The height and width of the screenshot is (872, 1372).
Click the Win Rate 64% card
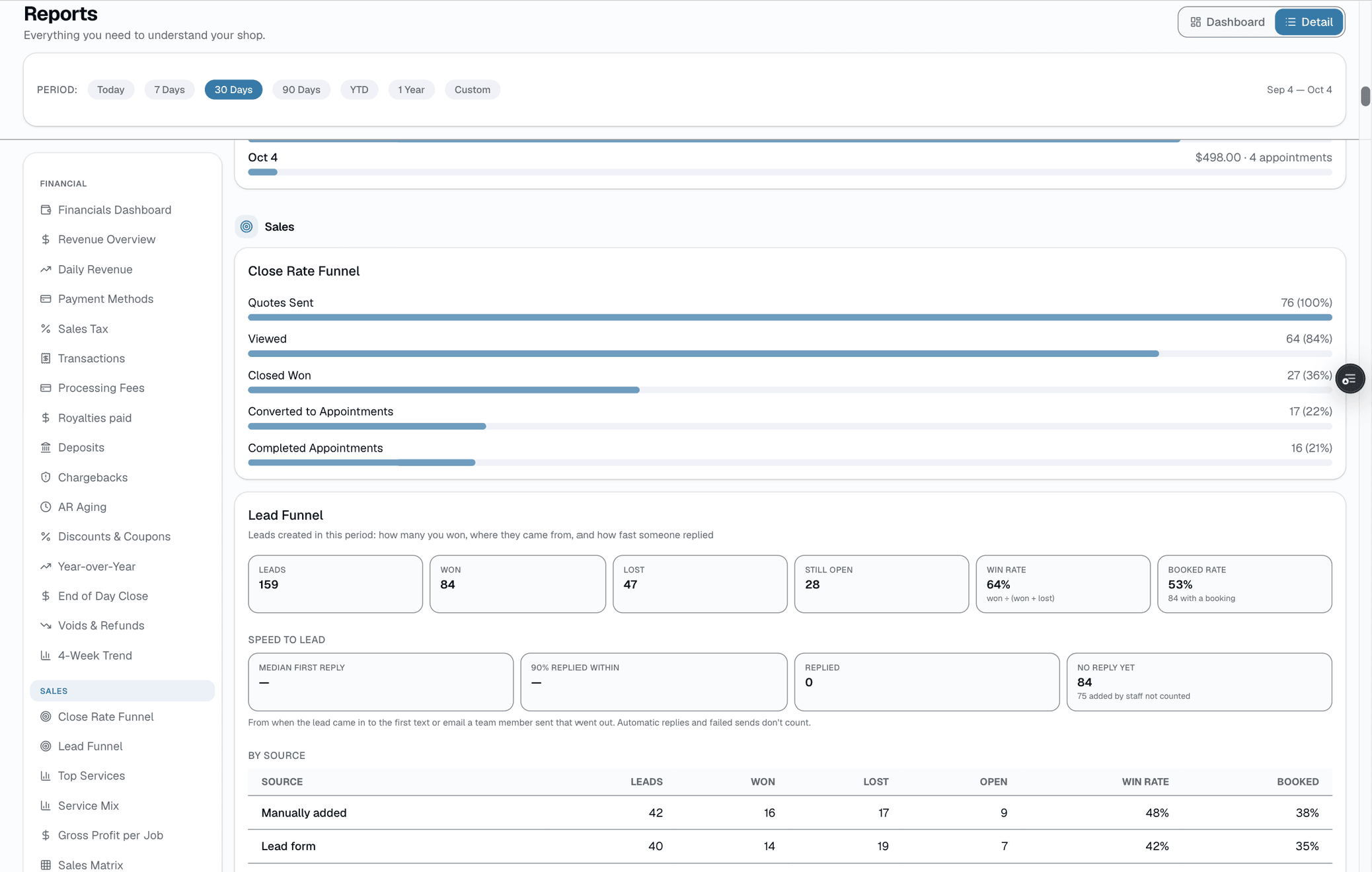point(1063,584)
